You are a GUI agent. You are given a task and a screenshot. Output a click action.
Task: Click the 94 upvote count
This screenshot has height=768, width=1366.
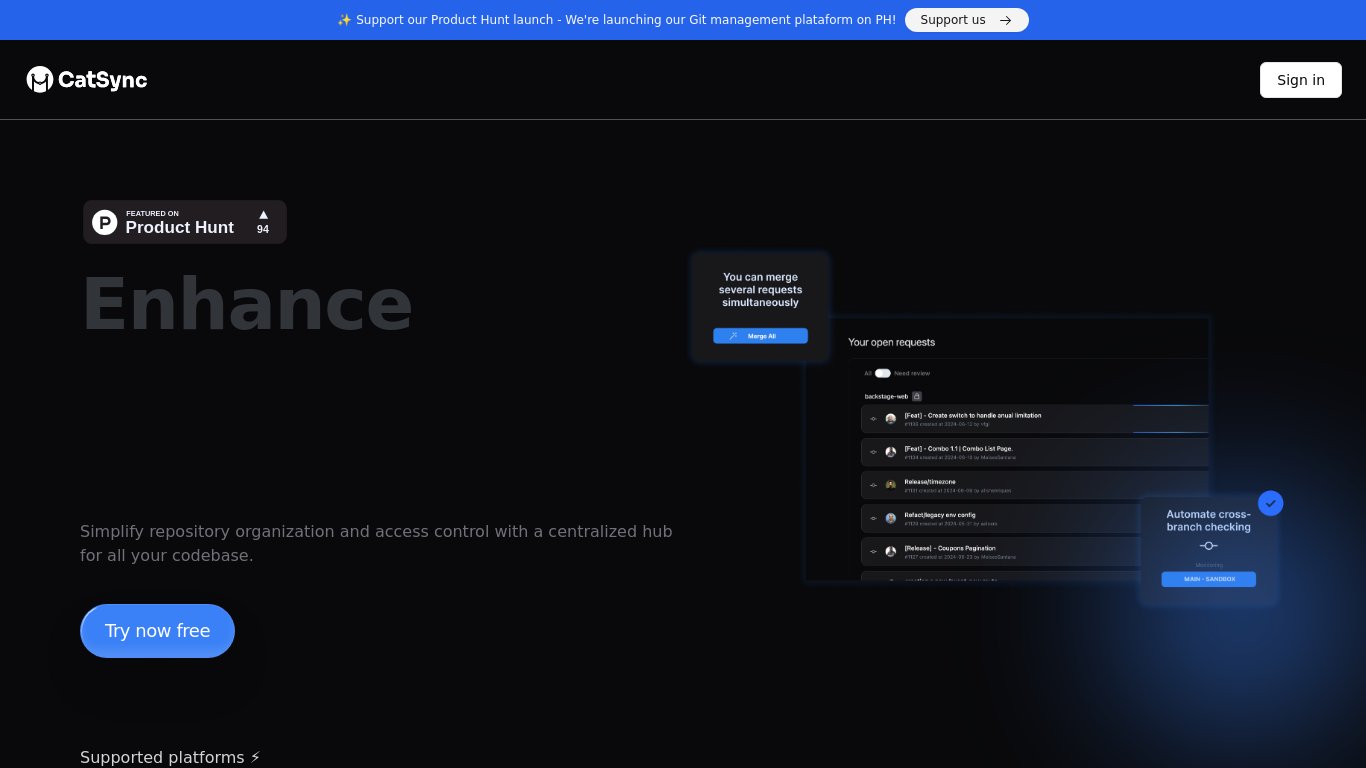[263, 229]
